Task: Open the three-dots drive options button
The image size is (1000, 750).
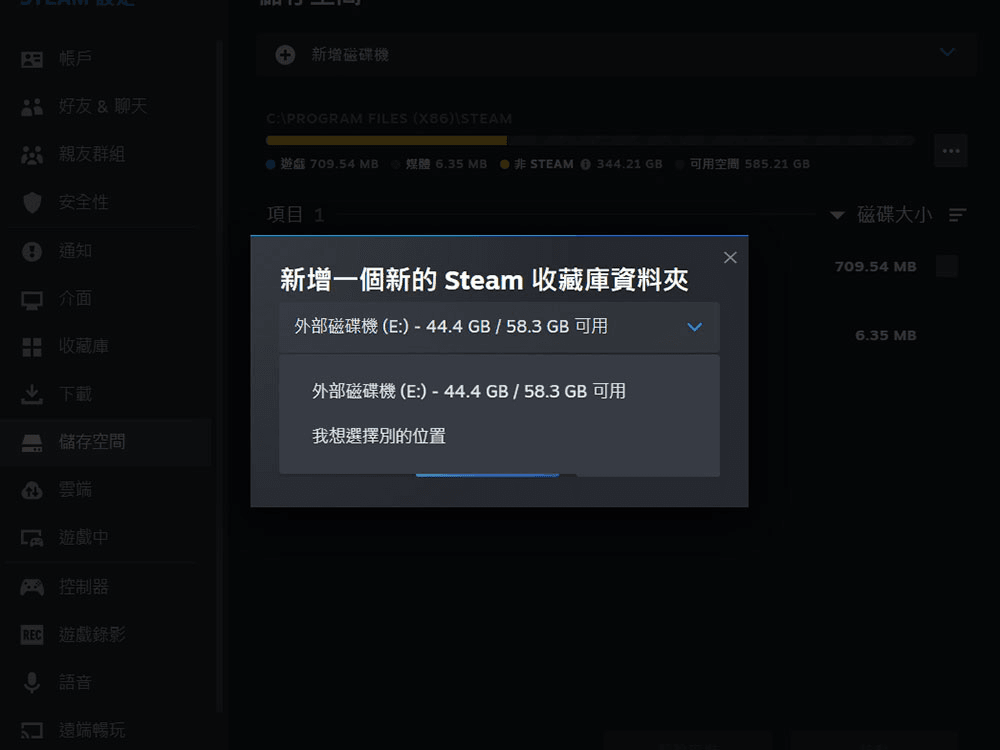Action: click(950, 151)
